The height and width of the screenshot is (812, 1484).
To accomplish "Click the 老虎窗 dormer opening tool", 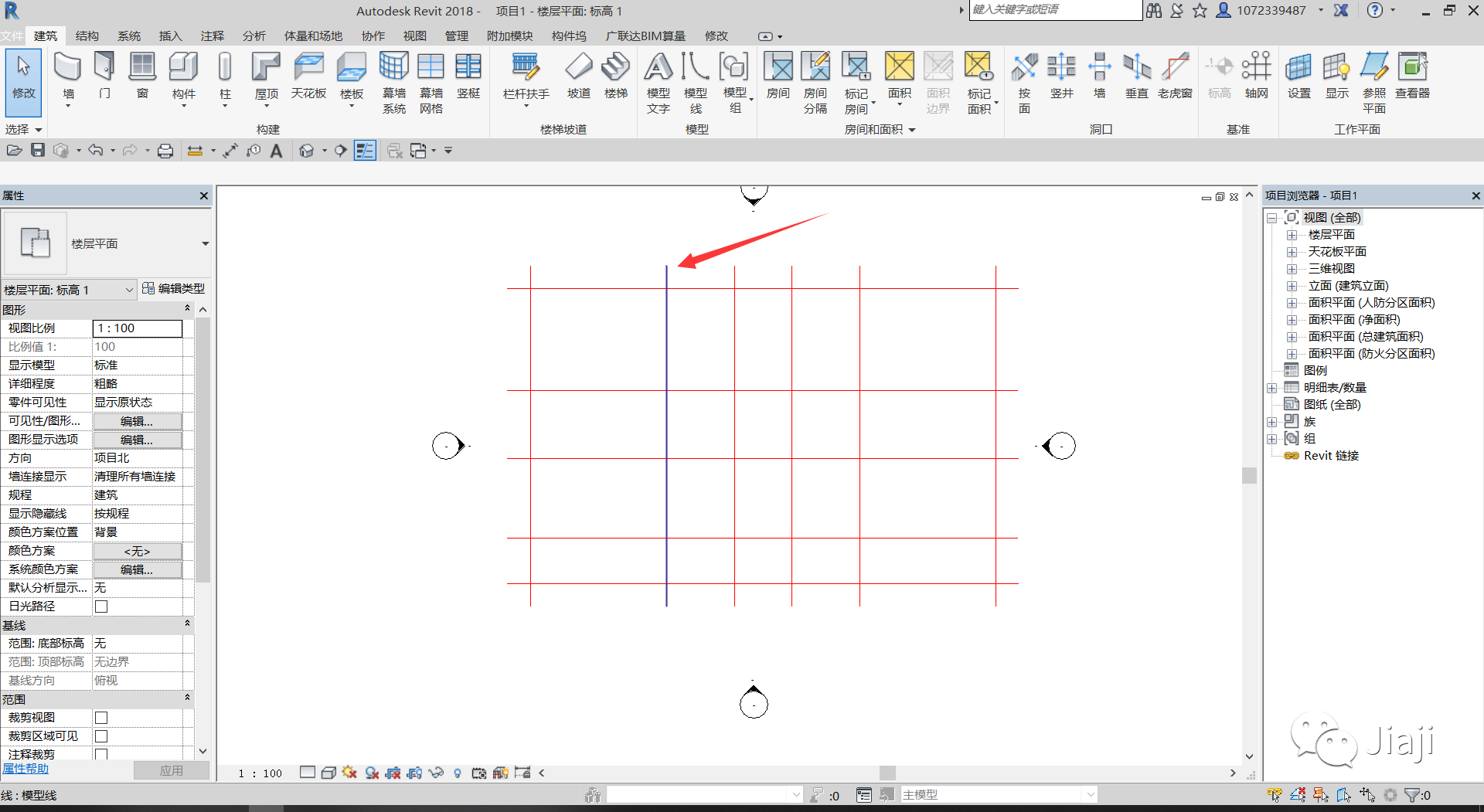I will point(1175,76).
